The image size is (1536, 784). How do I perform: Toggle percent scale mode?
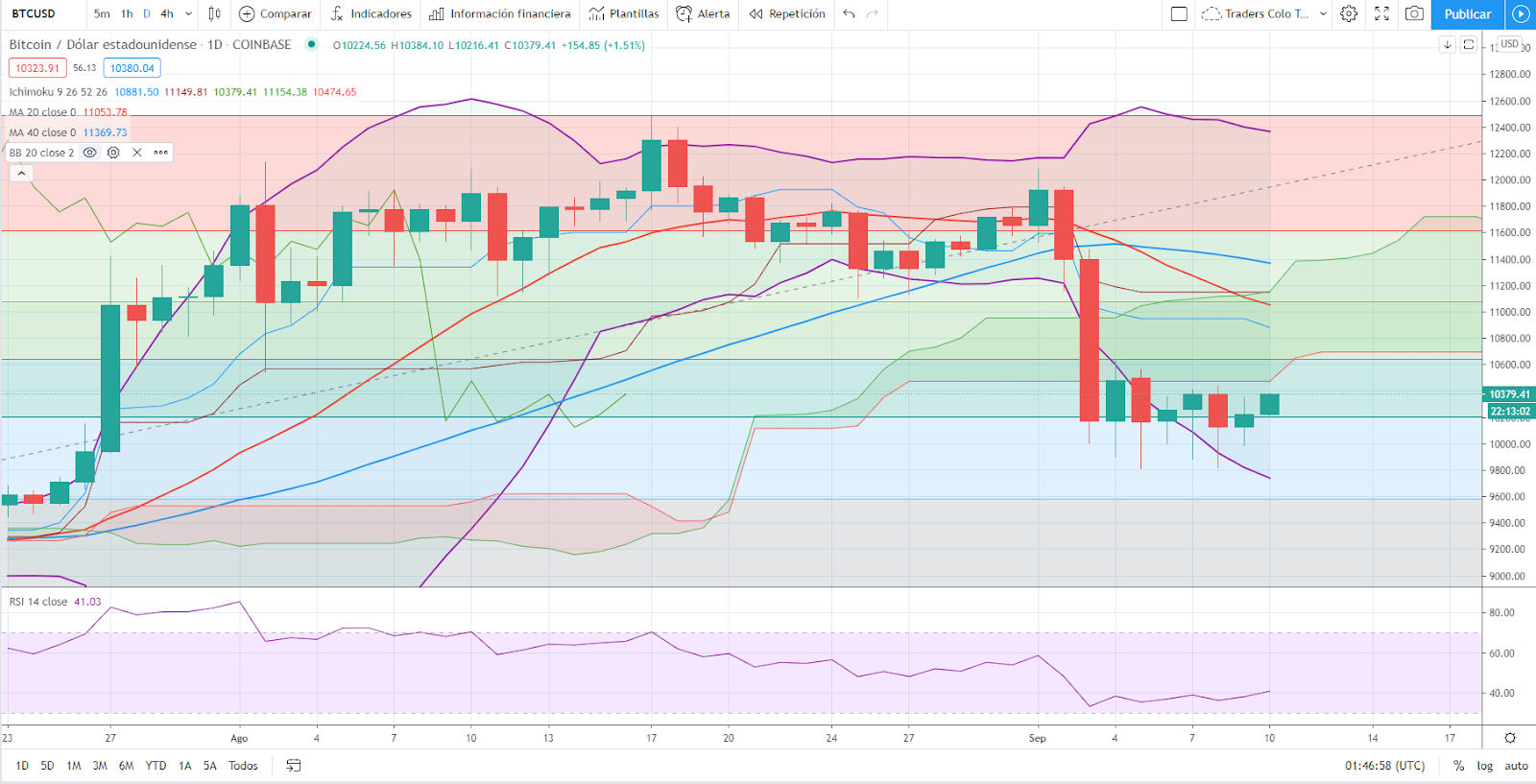click(x=1459, y=765)
